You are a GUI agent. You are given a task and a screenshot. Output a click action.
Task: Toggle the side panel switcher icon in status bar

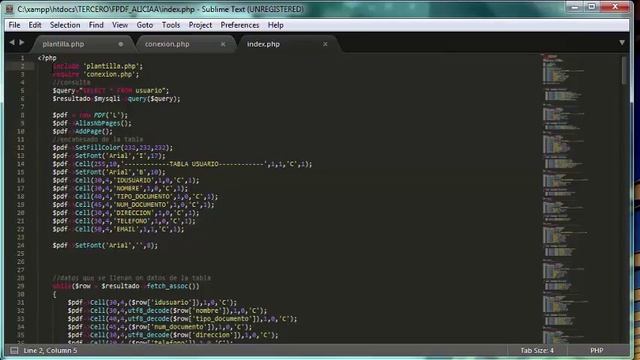14,350
